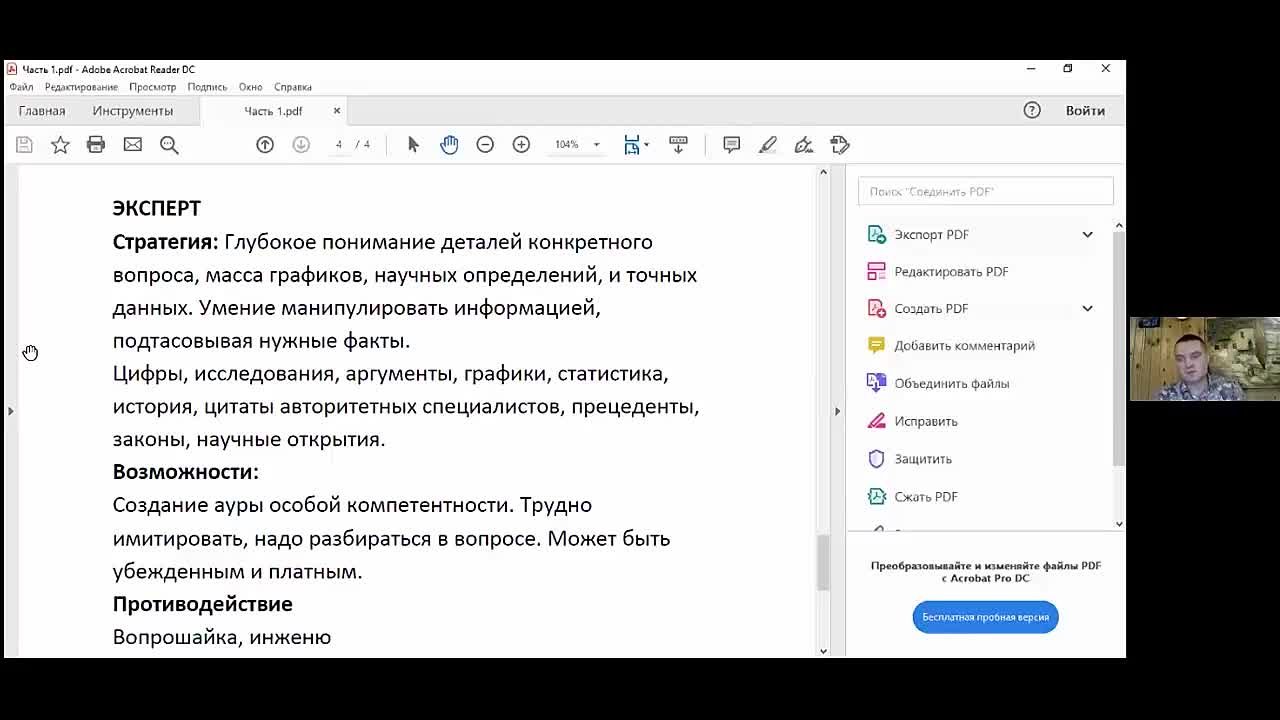Send file by email envelope icon

(132, 145)
